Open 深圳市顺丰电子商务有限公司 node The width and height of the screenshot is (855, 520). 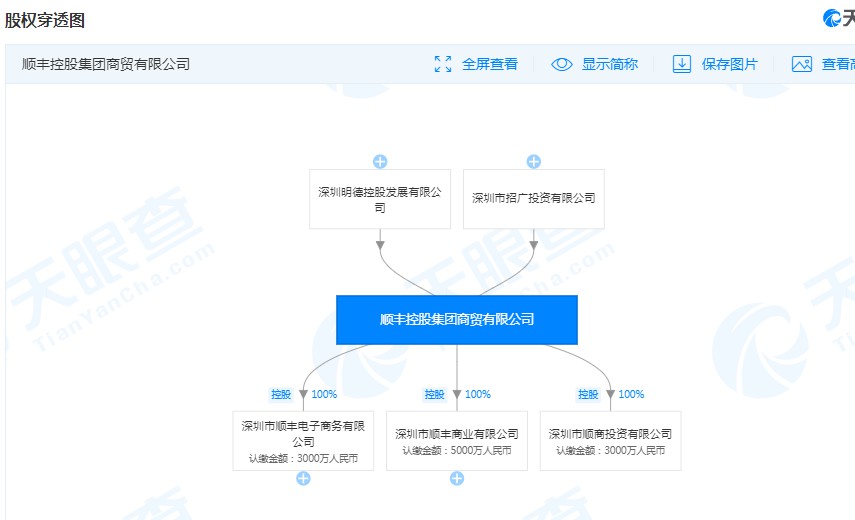(303, 440)
